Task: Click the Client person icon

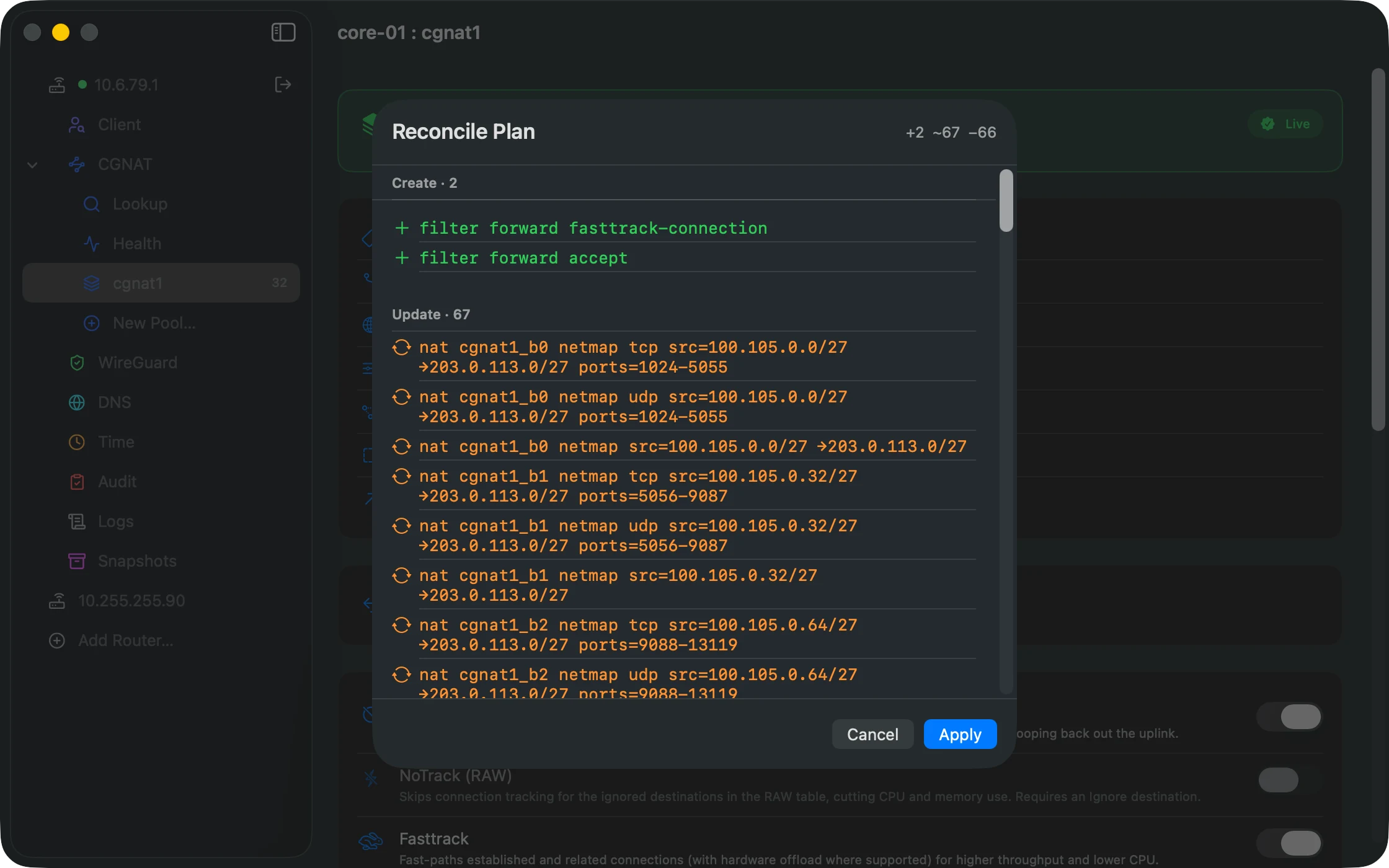Action: pyautogui.click(x=77, y=125)
